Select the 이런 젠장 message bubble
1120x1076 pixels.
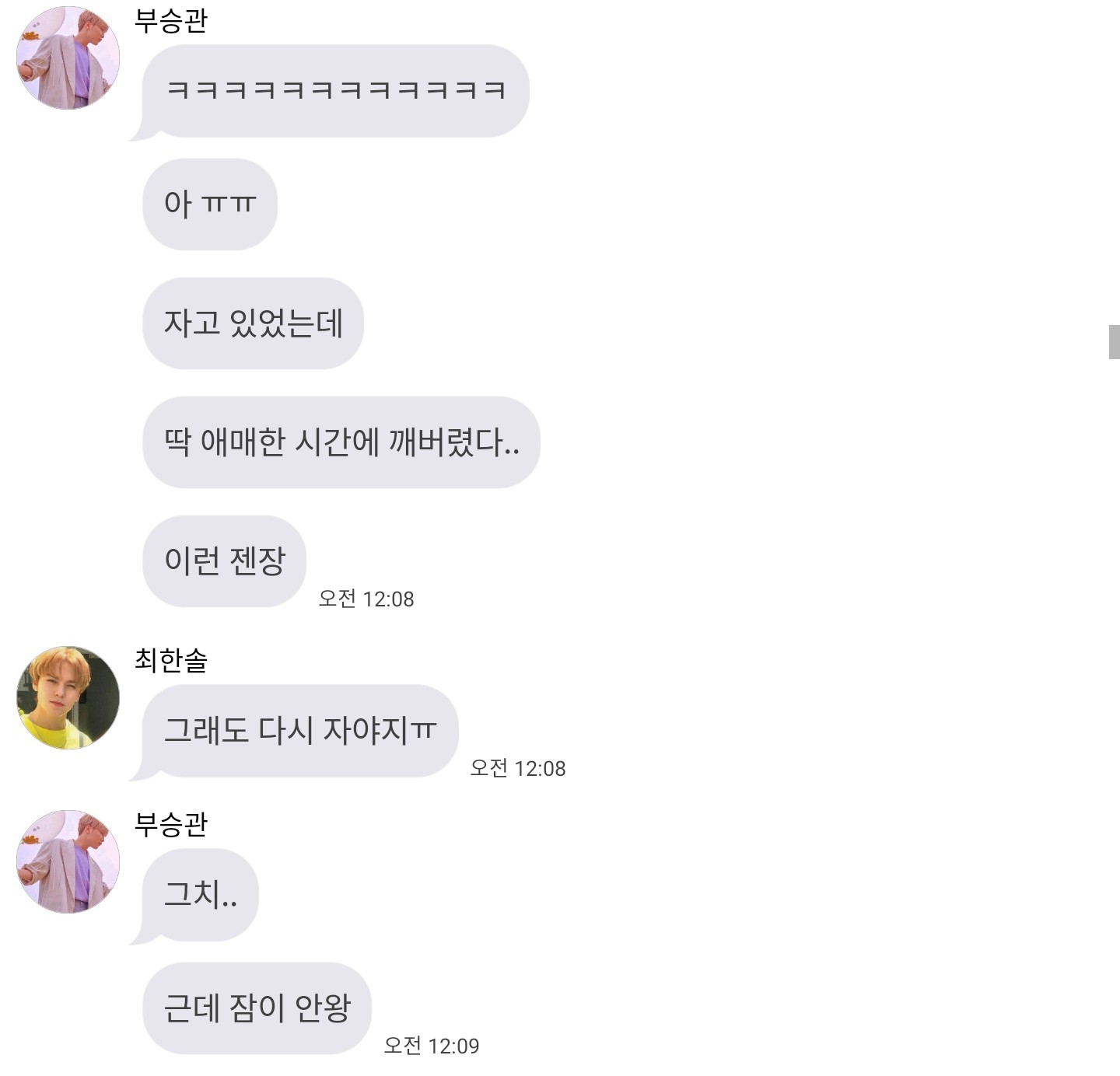coord(225,561)
